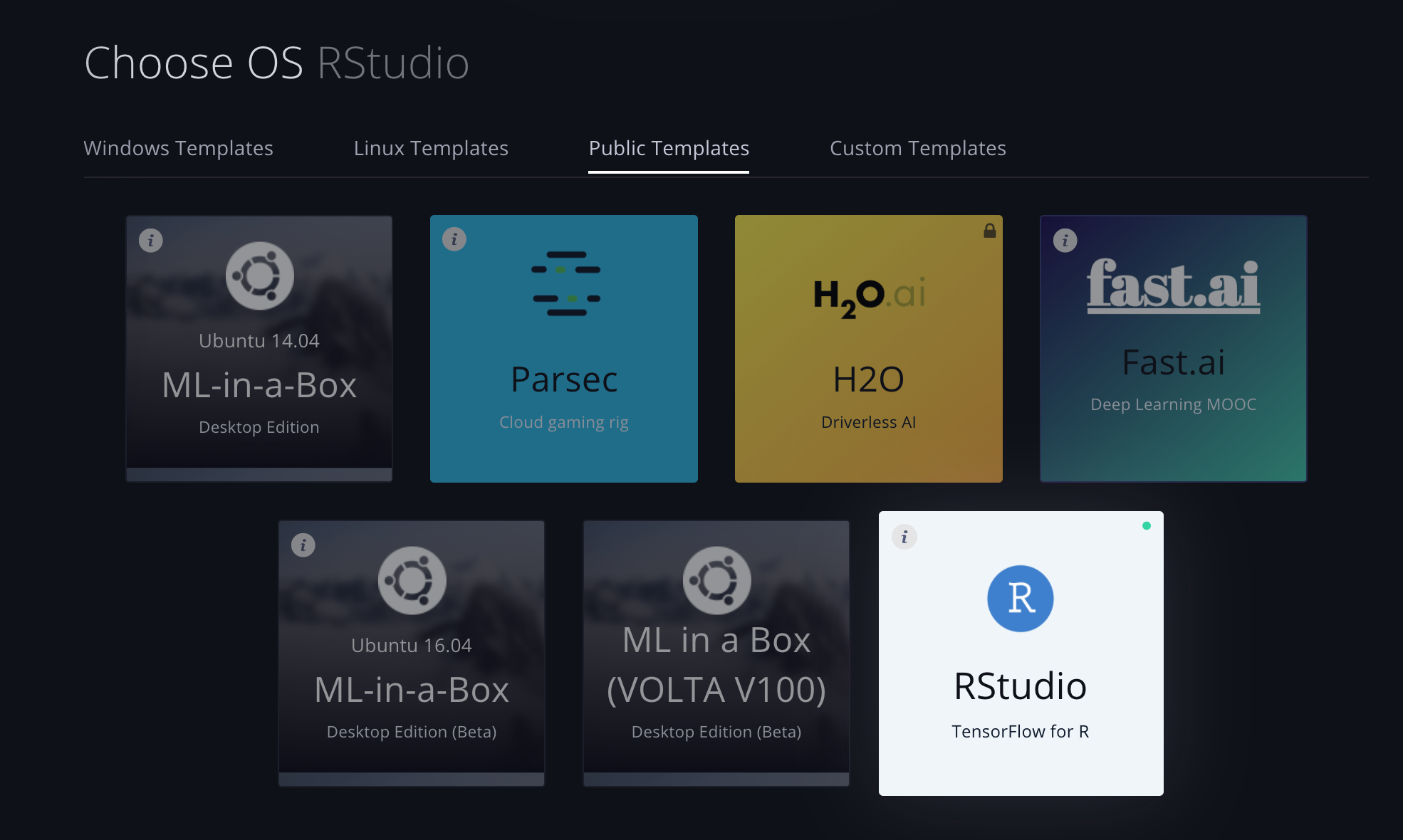Click info icon on Ubuntu 16.04 card
This screenshot has width=1403, height=840.
pyautogui.click(x=303, y=545)
